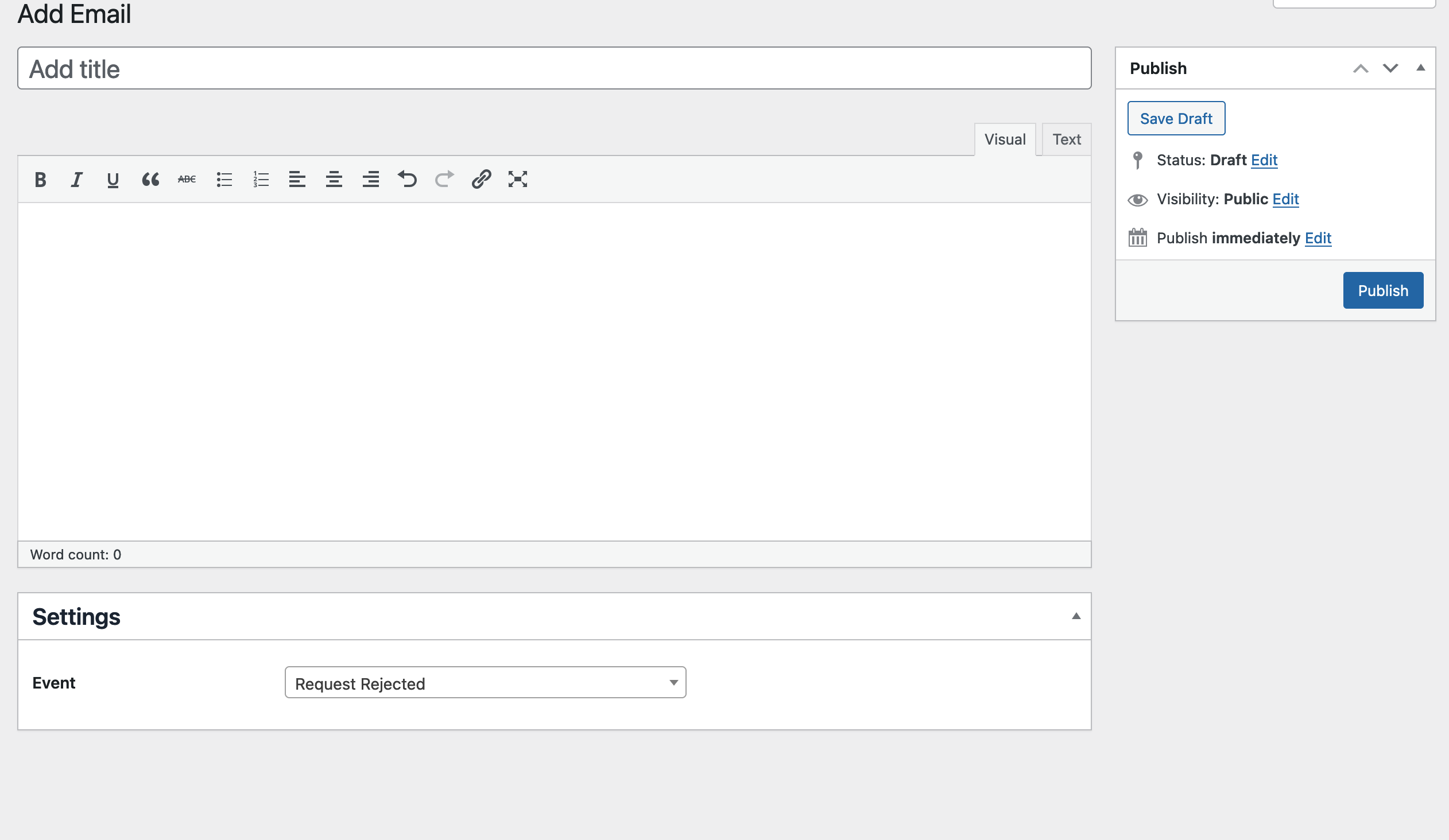
Task: Insert a blockquote
Action: tap(150, 180)
